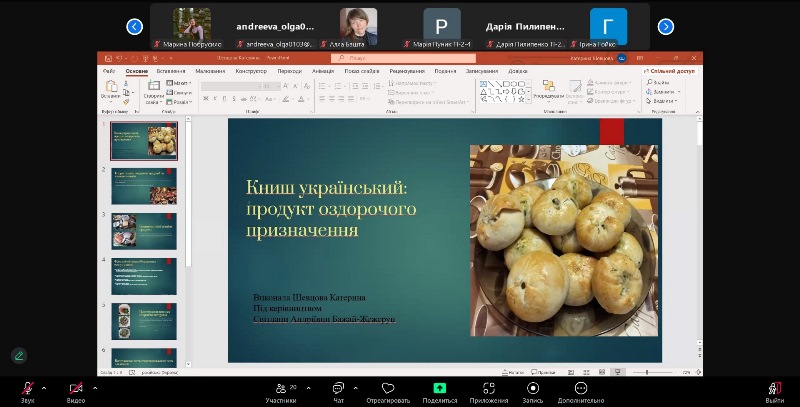Expand the caret next to Участники

[x=308, y=388]
